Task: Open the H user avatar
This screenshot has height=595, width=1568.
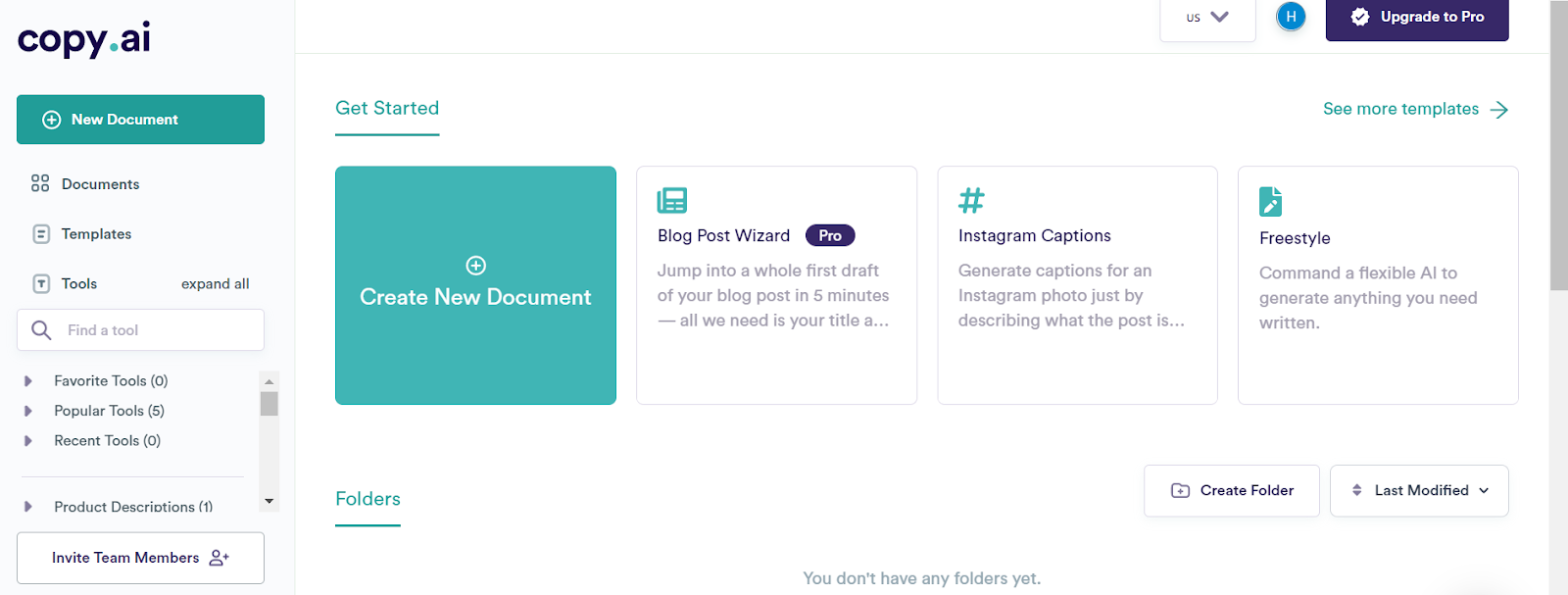Action: (x=1291, y=17)
